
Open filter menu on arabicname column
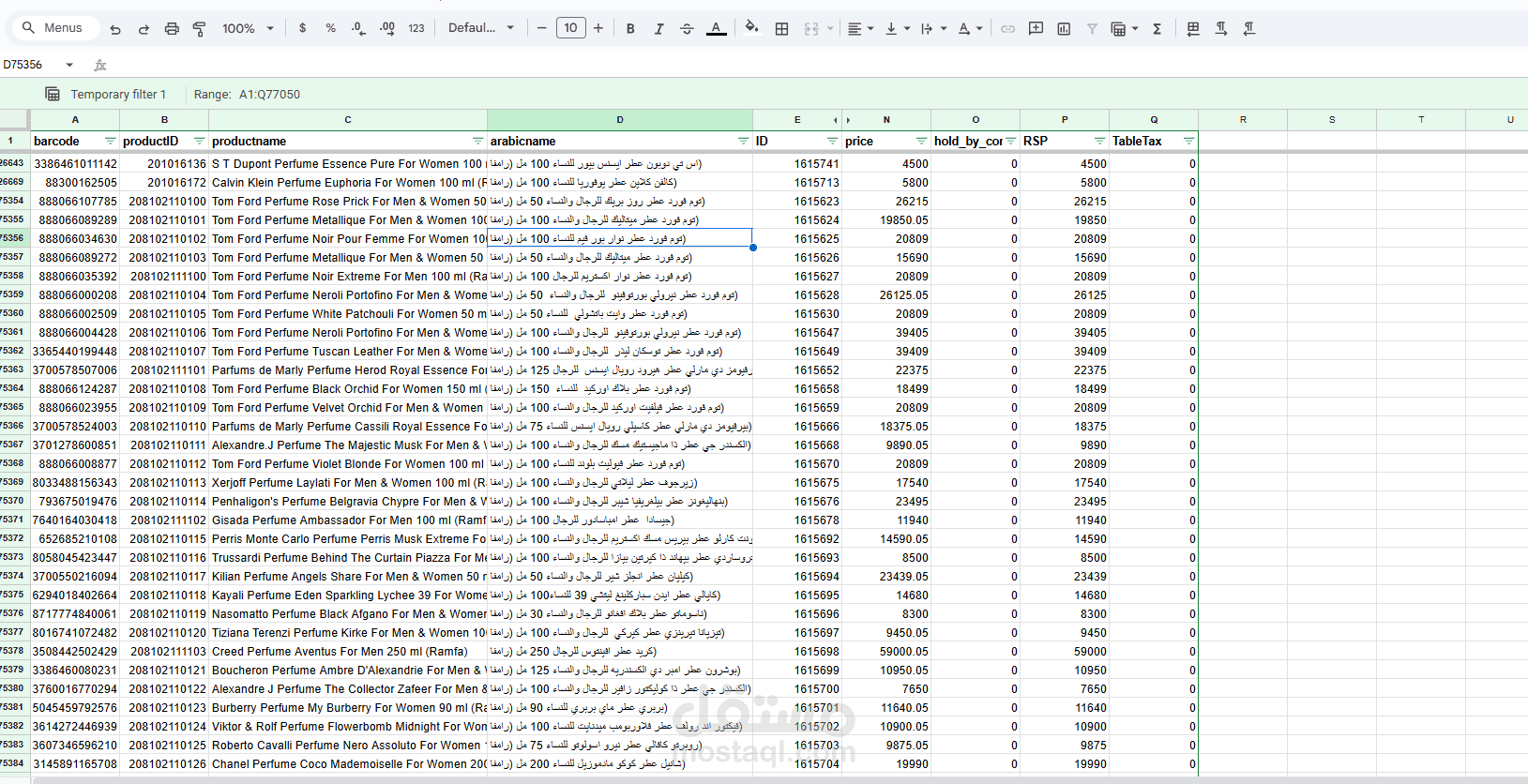click(x=743, y=141)
